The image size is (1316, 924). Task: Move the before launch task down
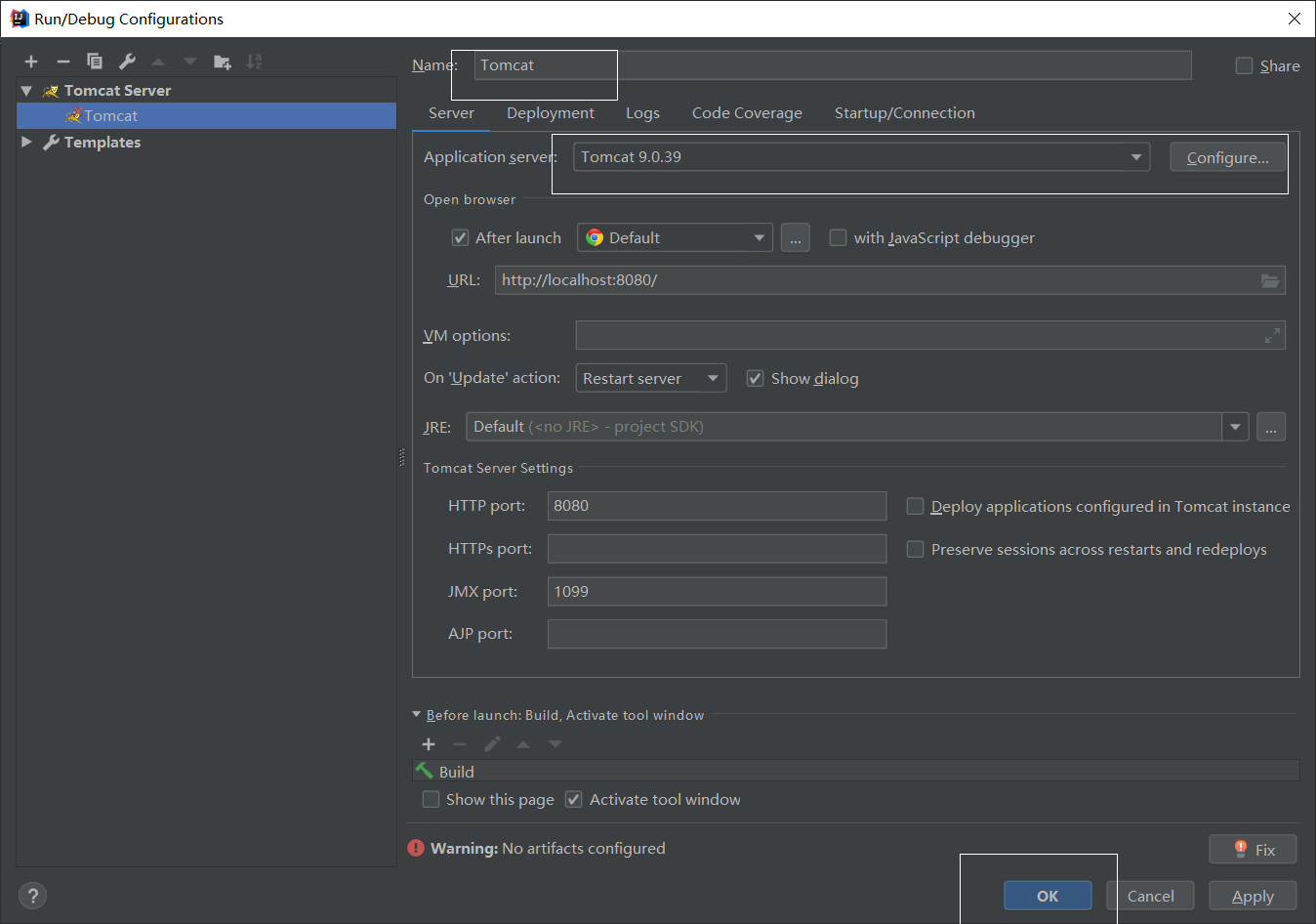[x=555, y=744]
